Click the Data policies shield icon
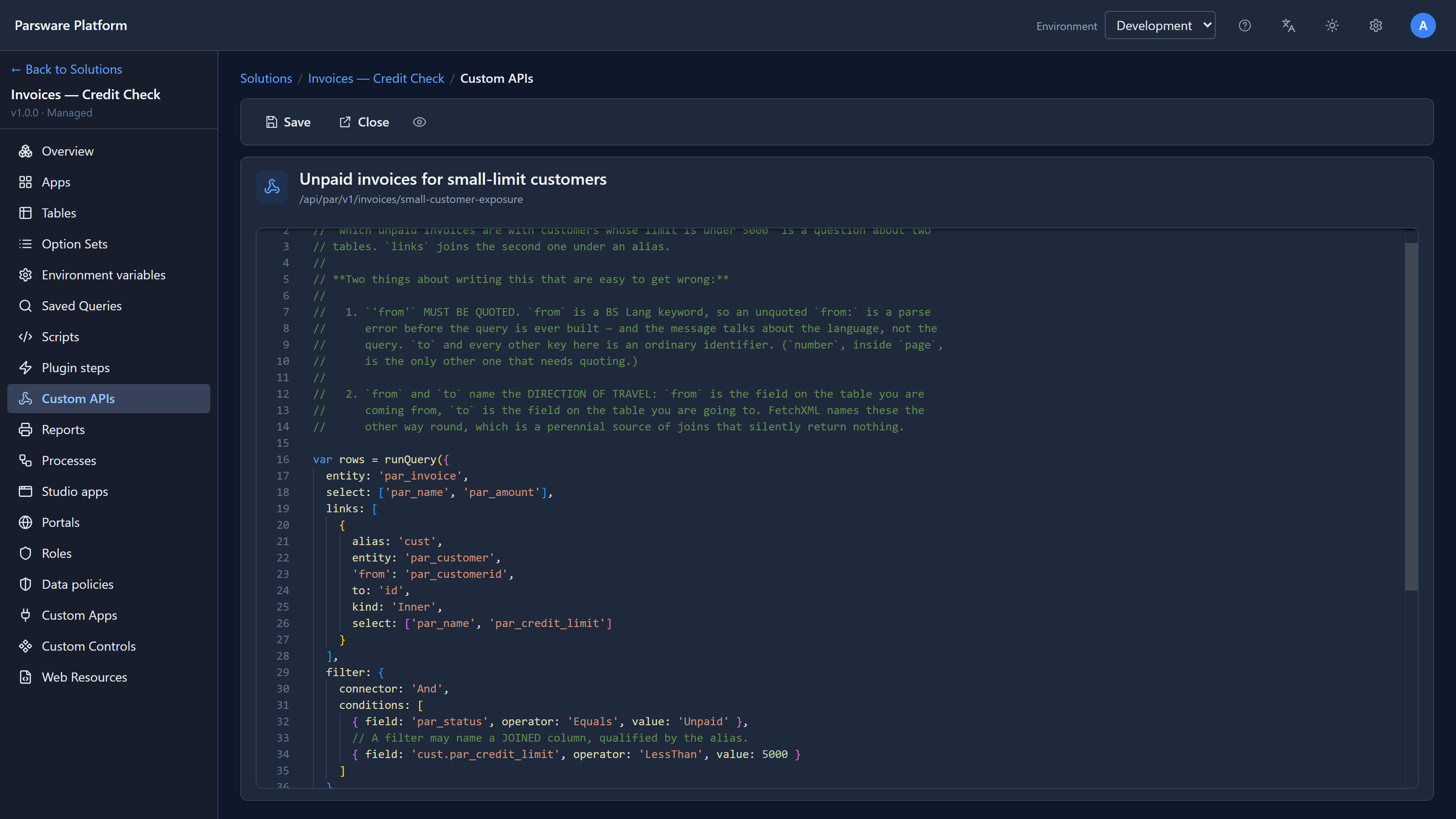Image resolution: width=1456 pixels, height=819 pixels. (x=25, y=584)
